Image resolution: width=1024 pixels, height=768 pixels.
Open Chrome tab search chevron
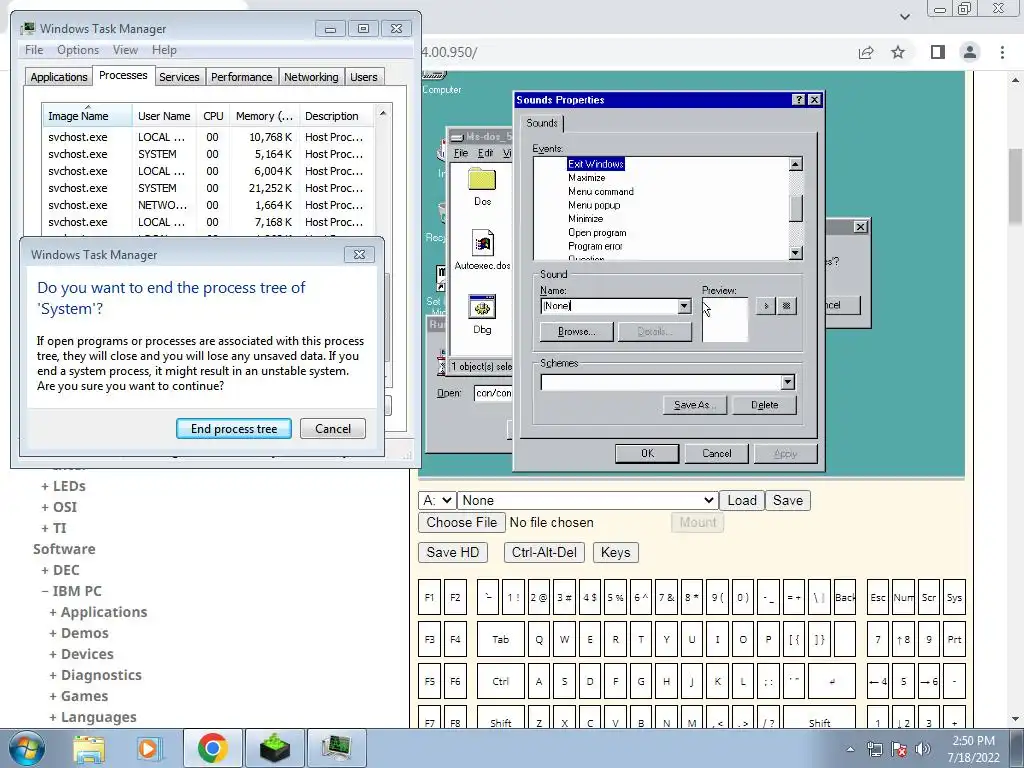[x=904, y=16]
